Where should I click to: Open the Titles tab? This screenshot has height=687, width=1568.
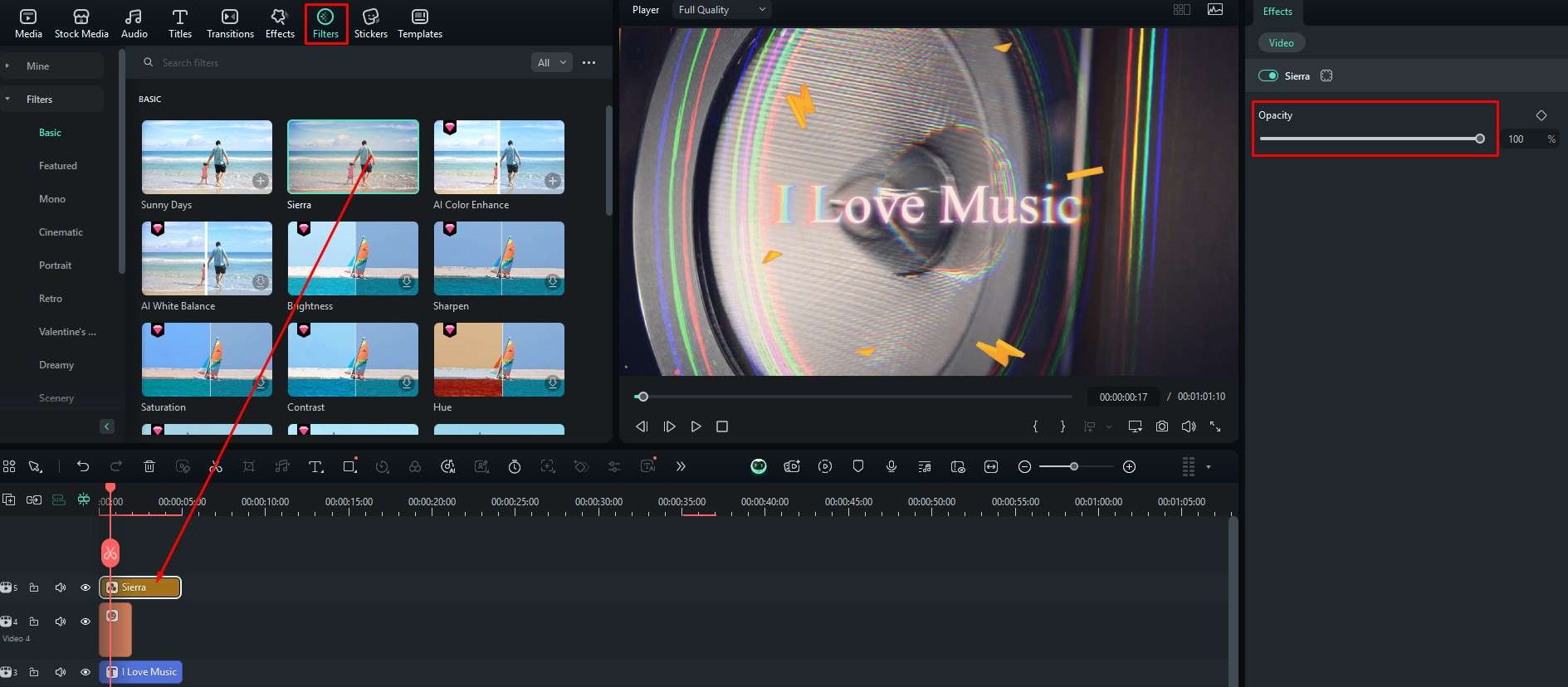coord(180,23)
